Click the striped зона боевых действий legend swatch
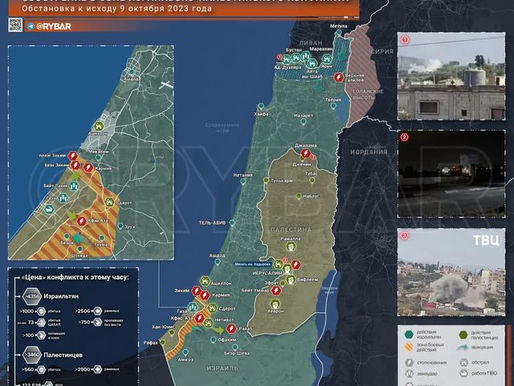This screenshot has width=514, height=386. [409, 347]
